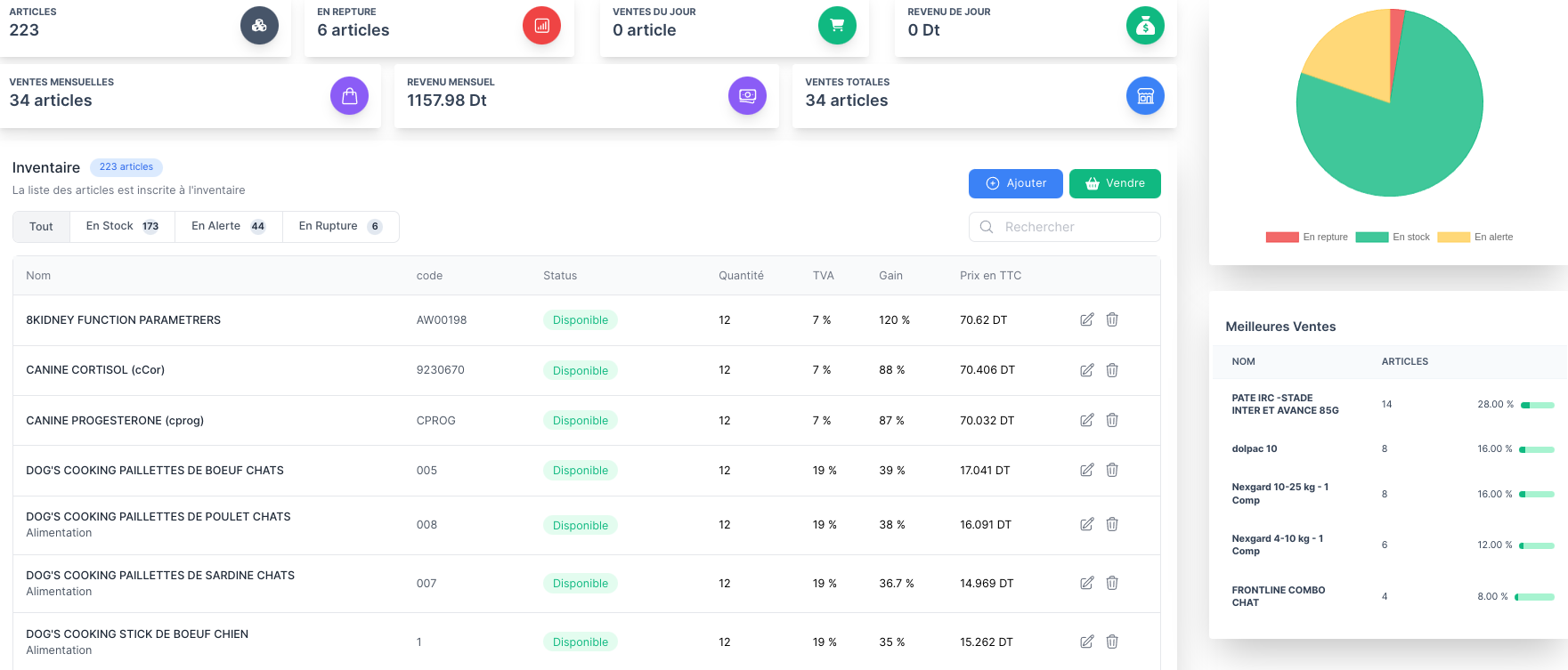
Task: Click the Rechercher search field
Action: pos(1064,227)
